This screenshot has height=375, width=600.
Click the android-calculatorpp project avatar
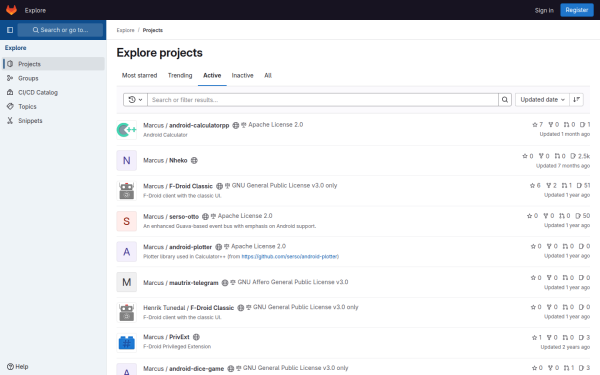coord(127,130)
